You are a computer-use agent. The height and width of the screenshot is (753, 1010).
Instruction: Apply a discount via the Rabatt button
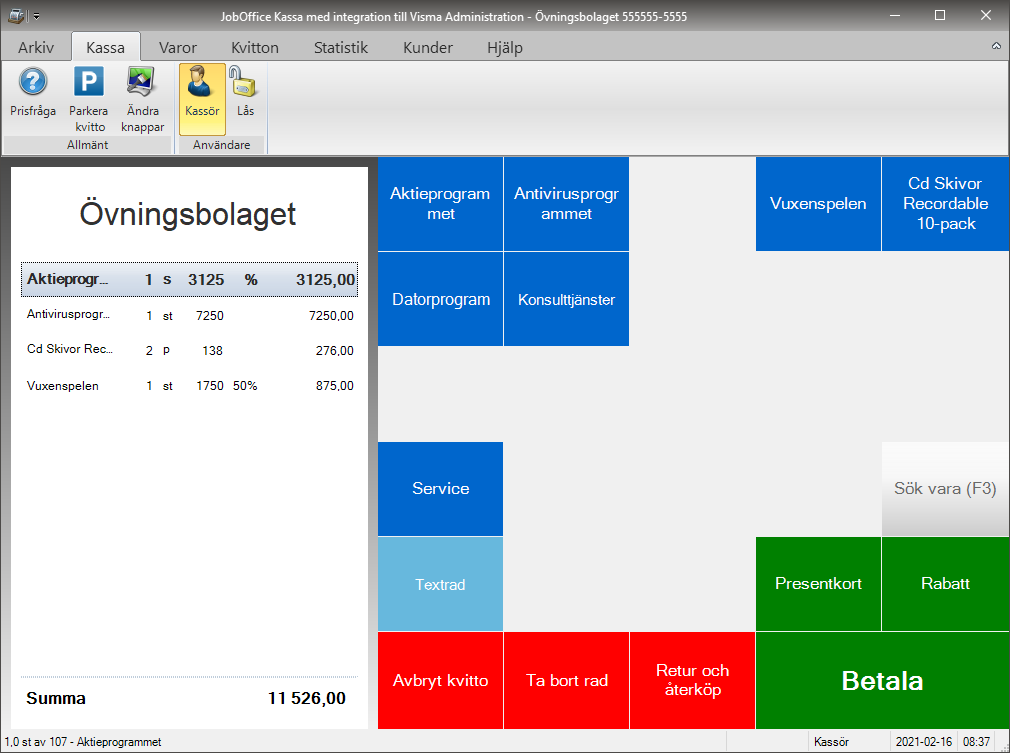(944, 584)
